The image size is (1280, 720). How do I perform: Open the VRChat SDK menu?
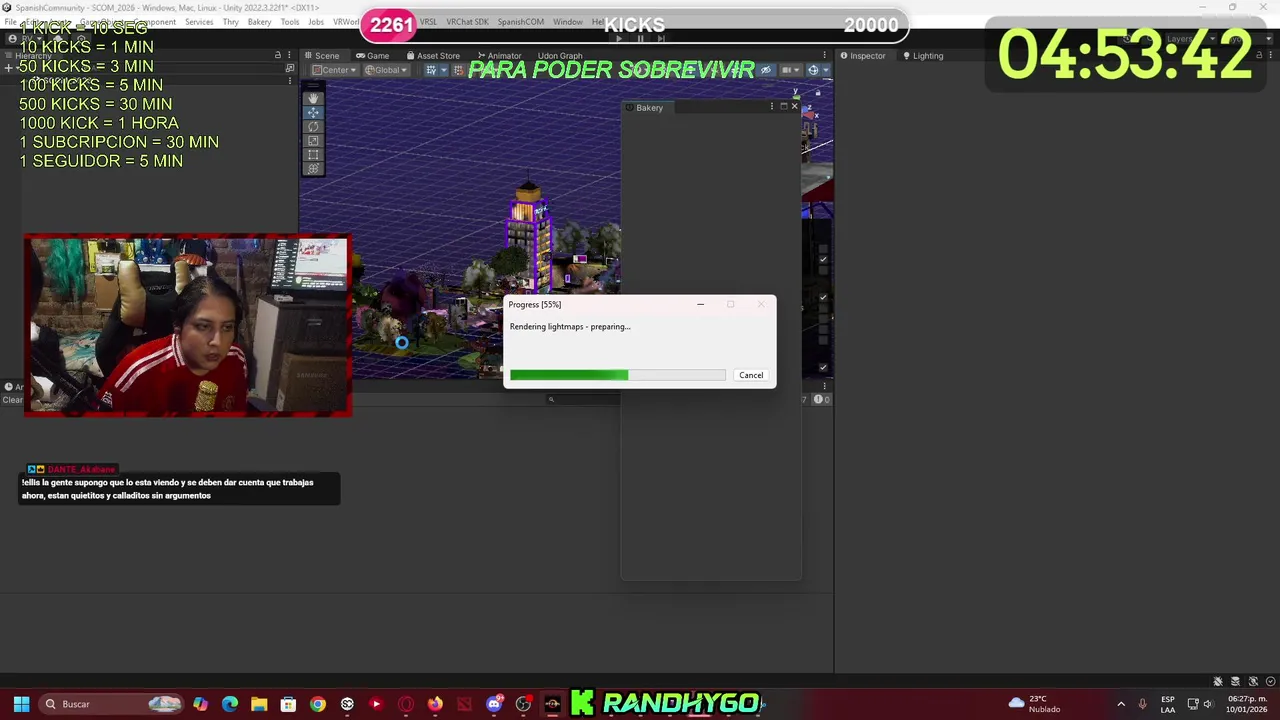pos(467,22)
